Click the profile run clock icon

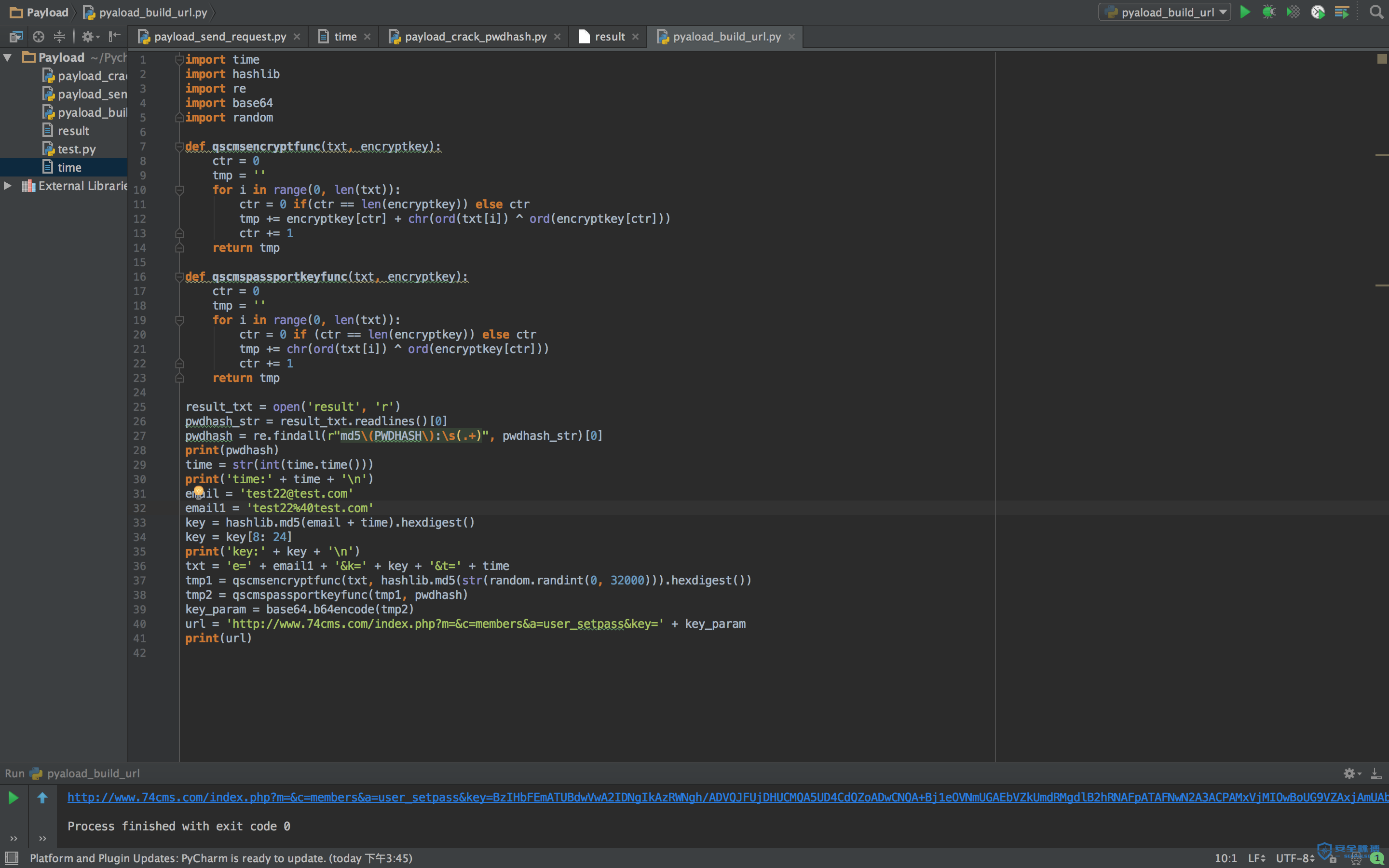coord(1318,12)
